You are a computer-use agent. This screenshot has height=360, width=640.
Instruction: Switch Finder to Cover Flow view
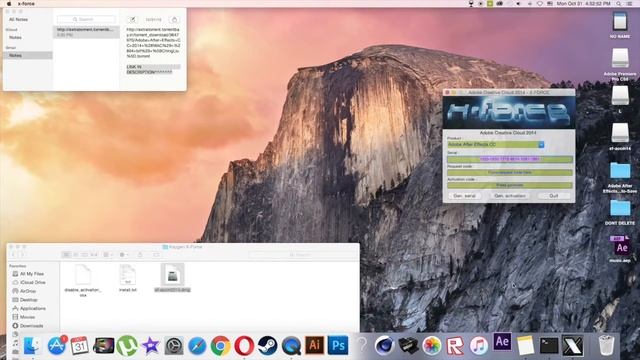point(93,255)
